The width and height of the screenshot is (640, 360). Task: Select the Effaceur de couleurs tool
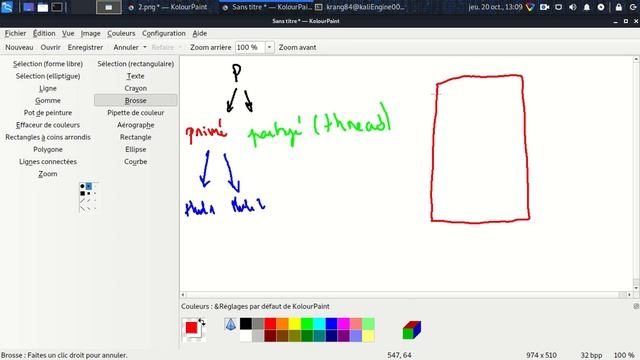click(48, 125)
